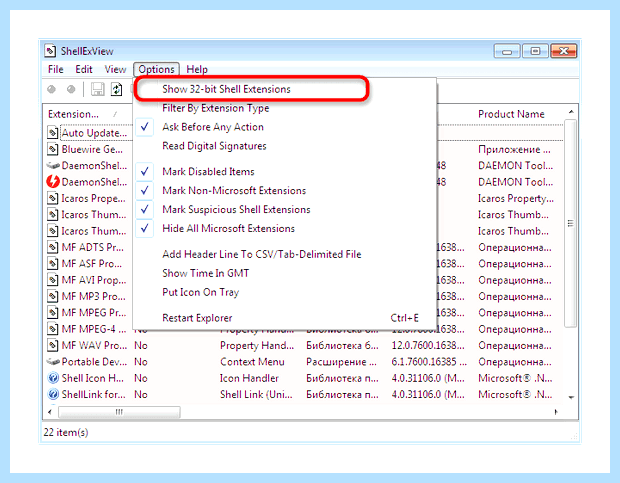Click the second gray dot toolbar icon
The image size is (620, 483).
click(71, 89)
